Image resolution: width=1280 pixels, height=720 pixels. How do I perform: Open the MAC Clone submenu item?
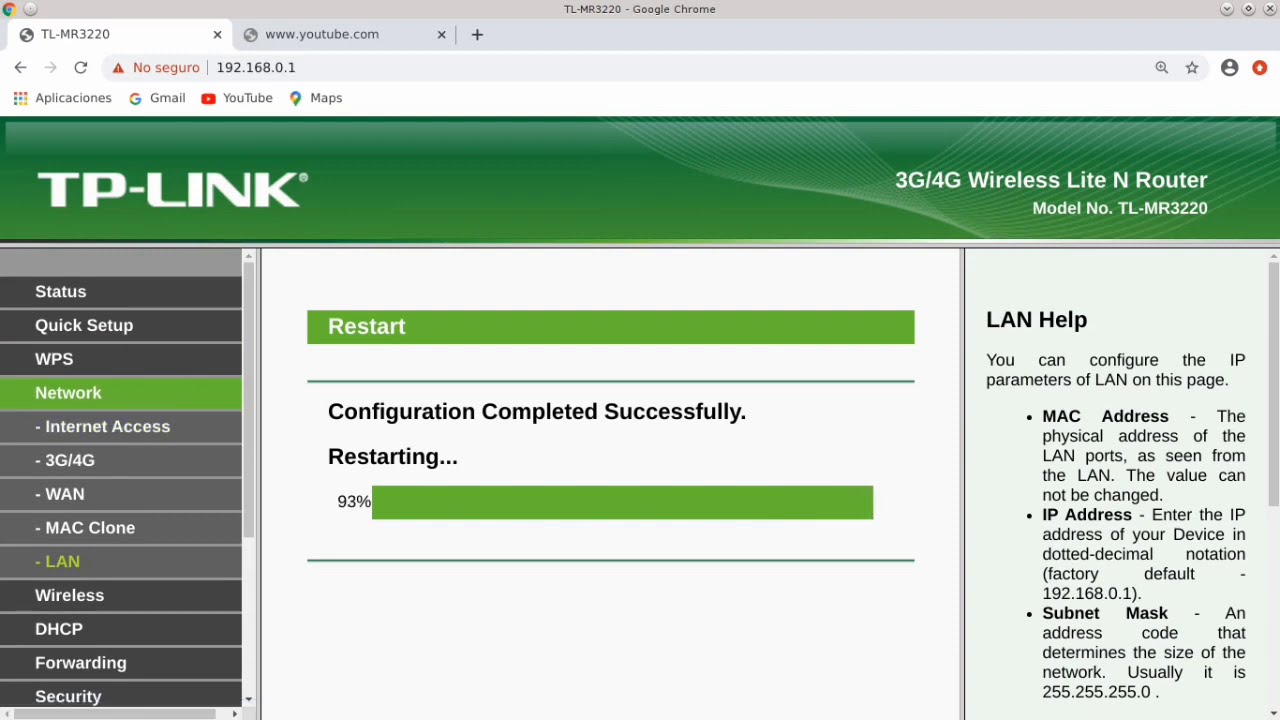pyautogui.click(x=121, y=528)
